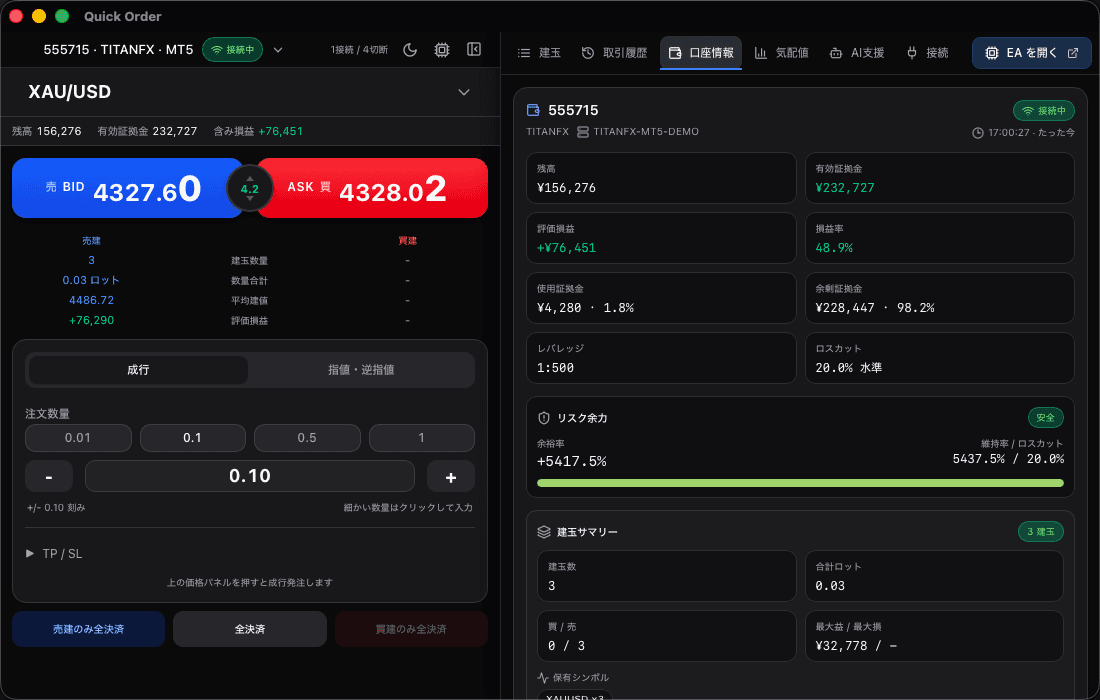This screenshot has width=1100, height=700.
Task: Click 含み損益 +76,451 value
Action: pyautogui.click(x=281, y=131)
